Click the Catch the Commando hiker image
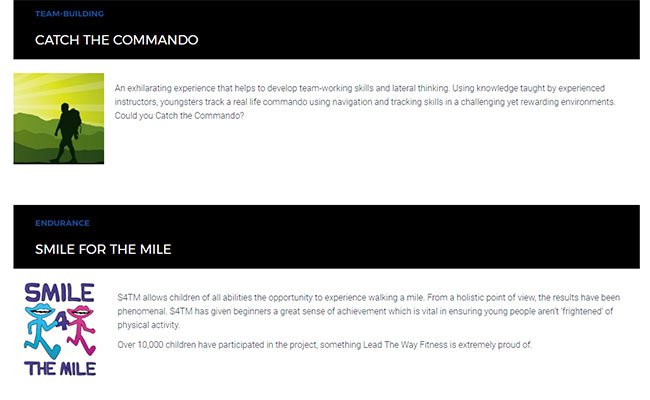 tap(58, 118)
